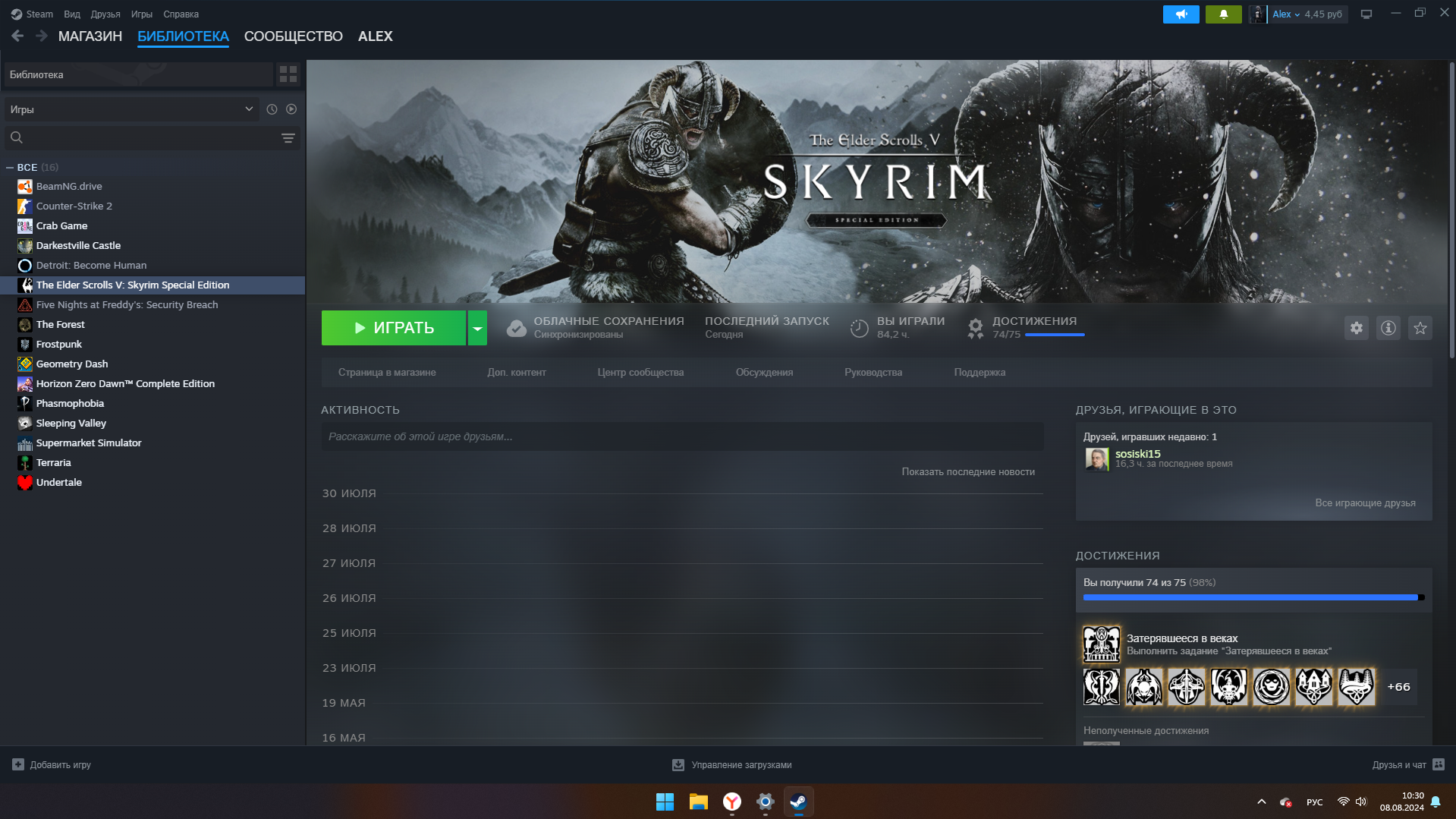
Task: Collapse the ВСЕ games category
Action: (10, 167)
